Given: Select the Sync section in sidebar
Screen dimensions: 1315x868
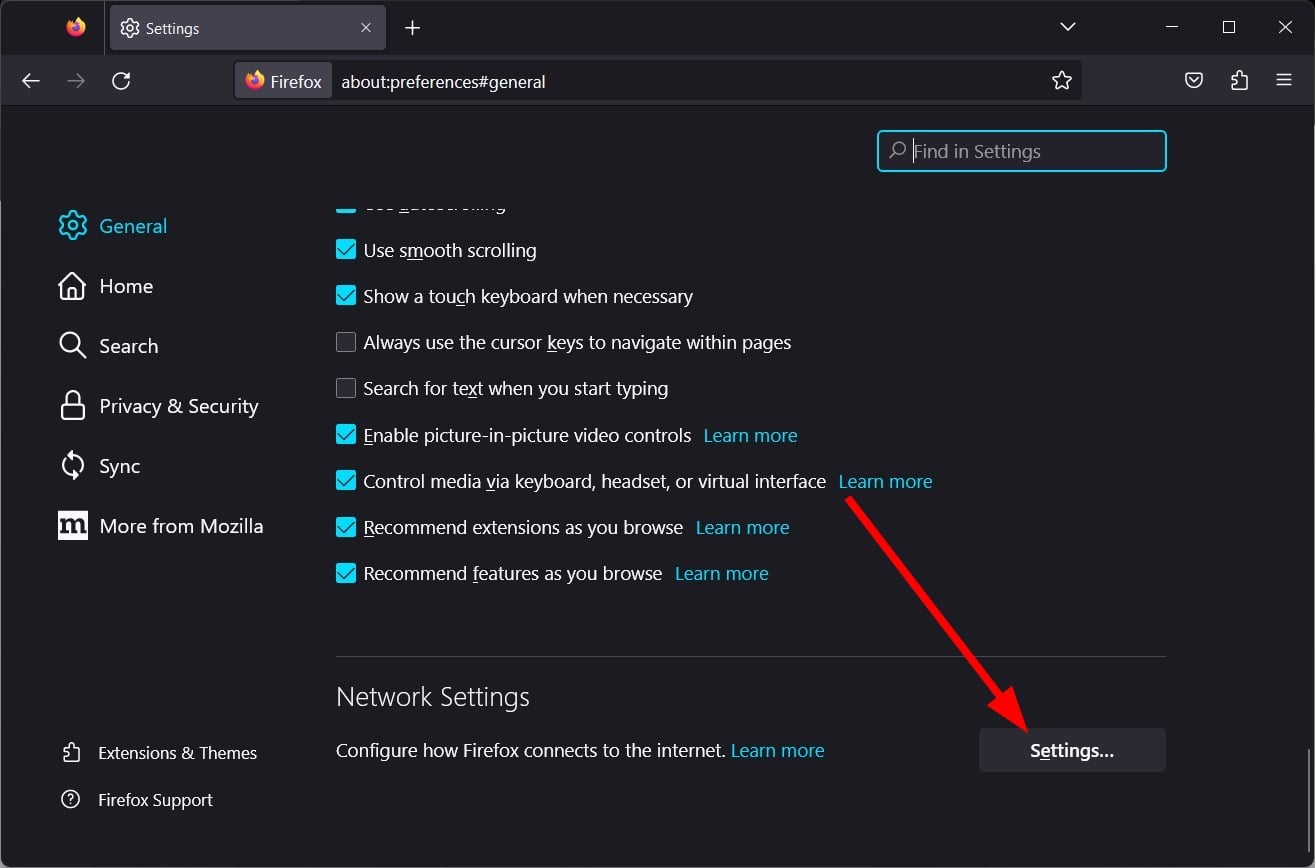Looking at the screenshot, I should click(x=119, y=466).
